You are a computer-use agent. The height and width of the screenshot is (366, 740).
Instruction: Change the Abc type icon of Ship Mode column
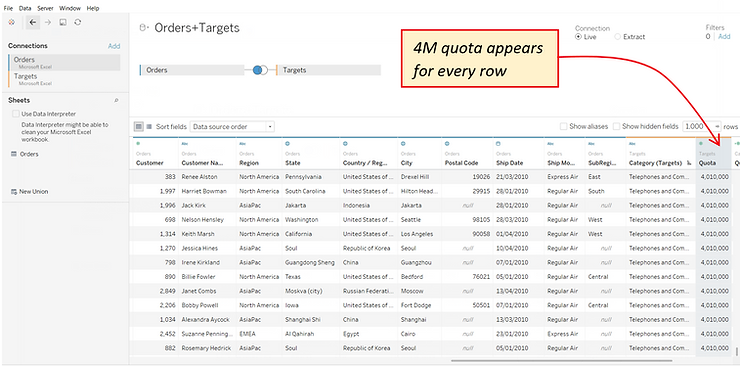[550, 143]
